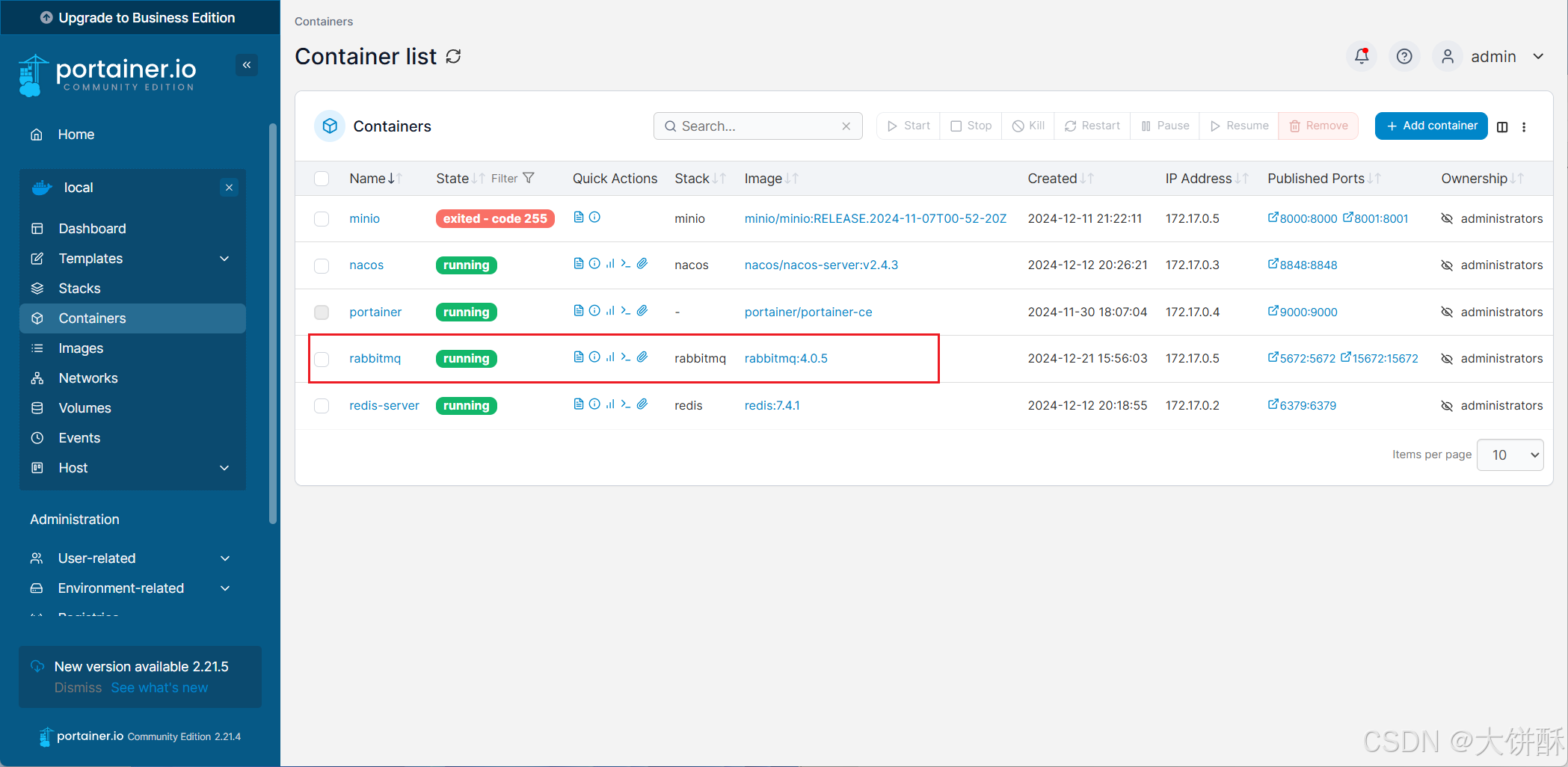Inspect the nacos container
This screenshot has width=1568, height=767.
click(594, 264)
